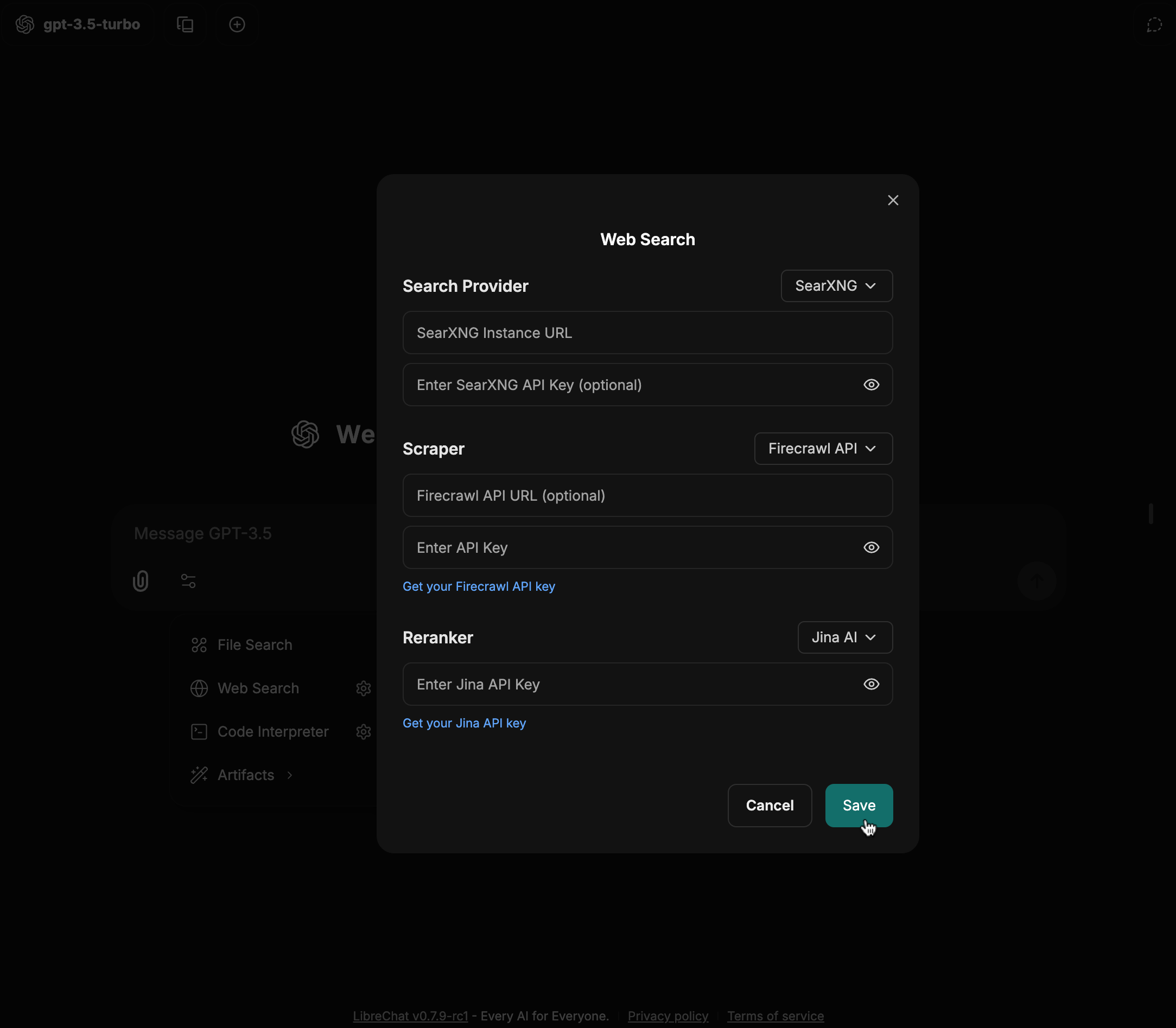Select the File Search tool icon
The image size is (1176, 1028).
pos(199,644)
